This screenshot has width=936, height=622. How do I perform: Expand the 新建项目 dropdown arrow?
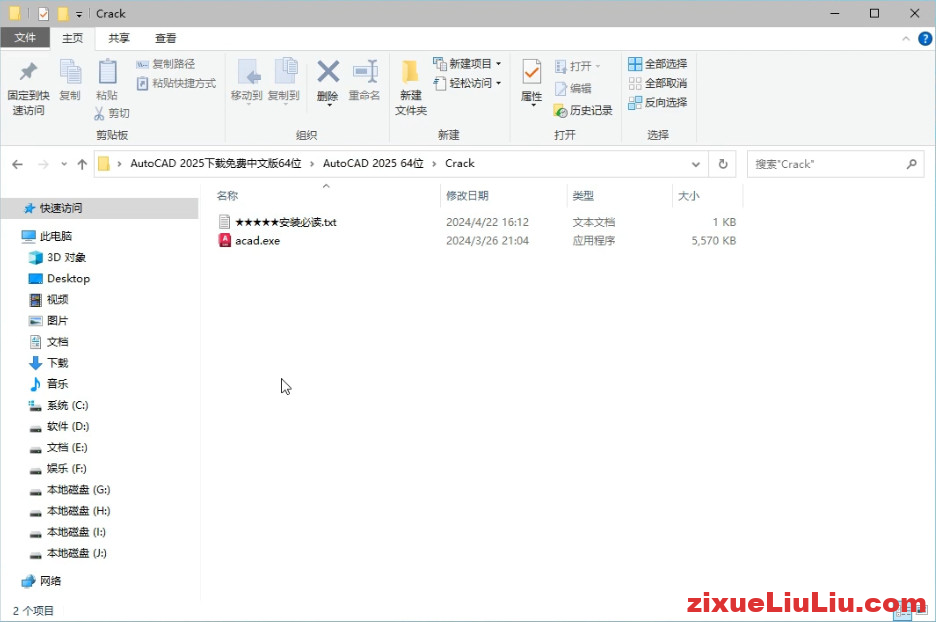[500, 64]
